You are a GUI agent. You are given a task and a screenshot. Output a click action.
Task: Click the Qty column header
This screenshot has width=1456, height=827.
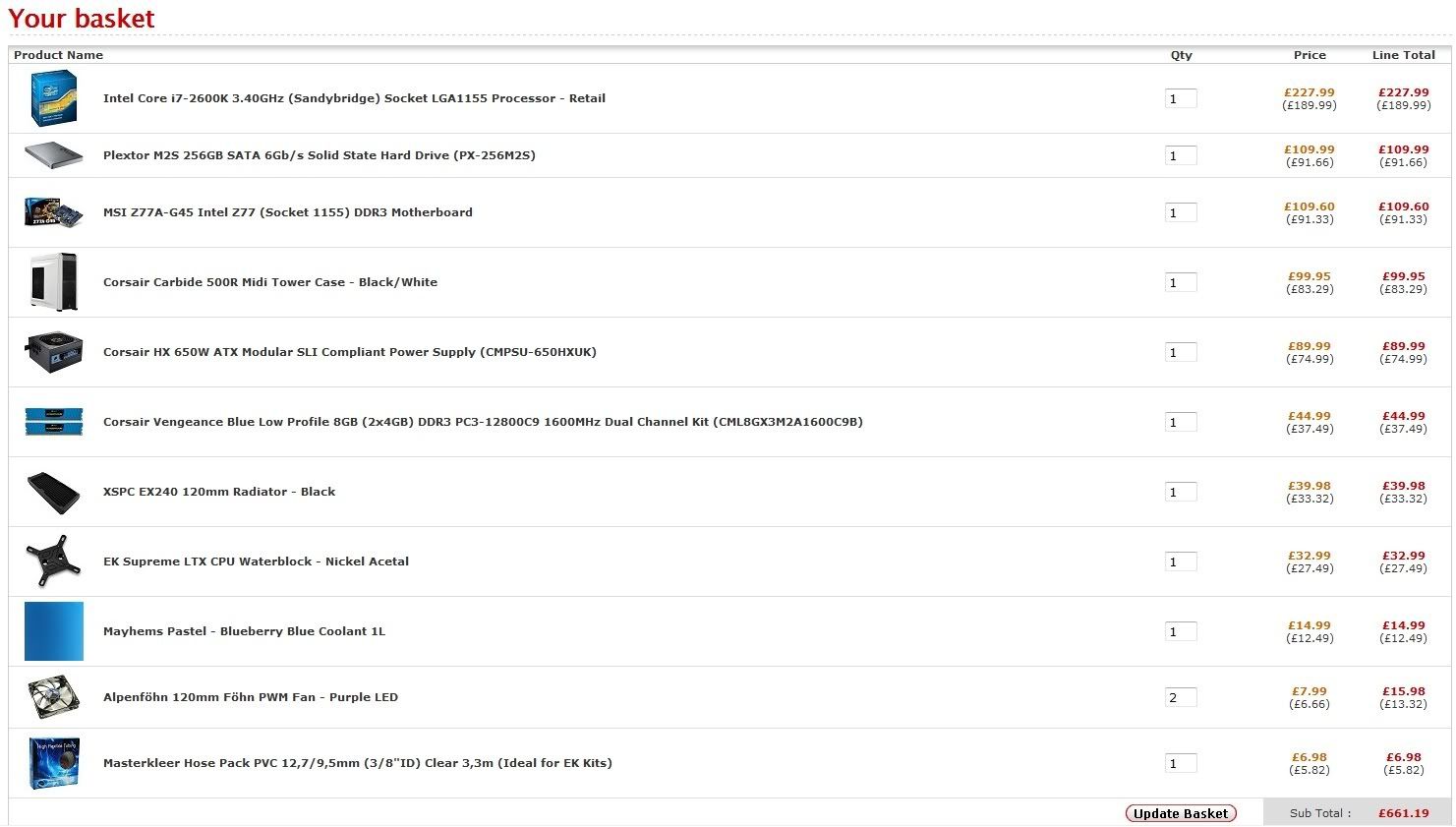pos(1182,55)
